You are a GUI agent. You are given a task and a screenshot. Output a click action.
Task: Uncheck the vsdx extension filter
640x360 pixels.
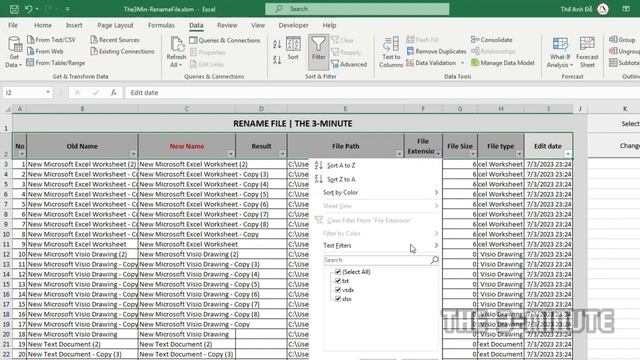[338, 290]
